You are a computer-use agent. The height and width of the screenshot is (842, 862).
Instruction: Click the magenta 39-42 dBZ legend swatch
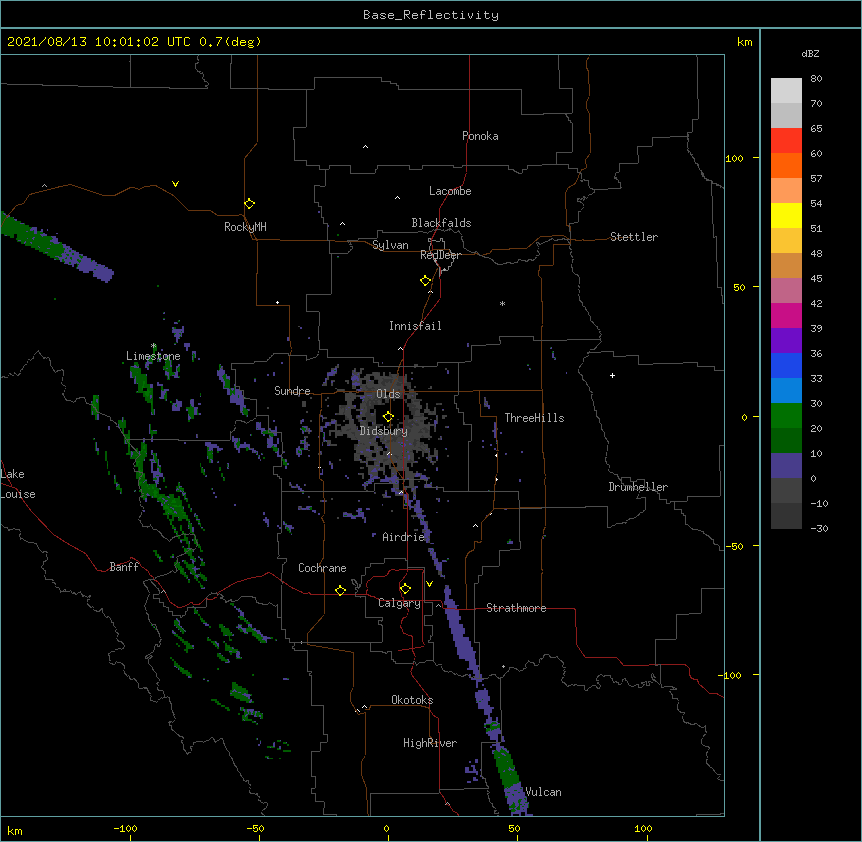pos(786,315)
